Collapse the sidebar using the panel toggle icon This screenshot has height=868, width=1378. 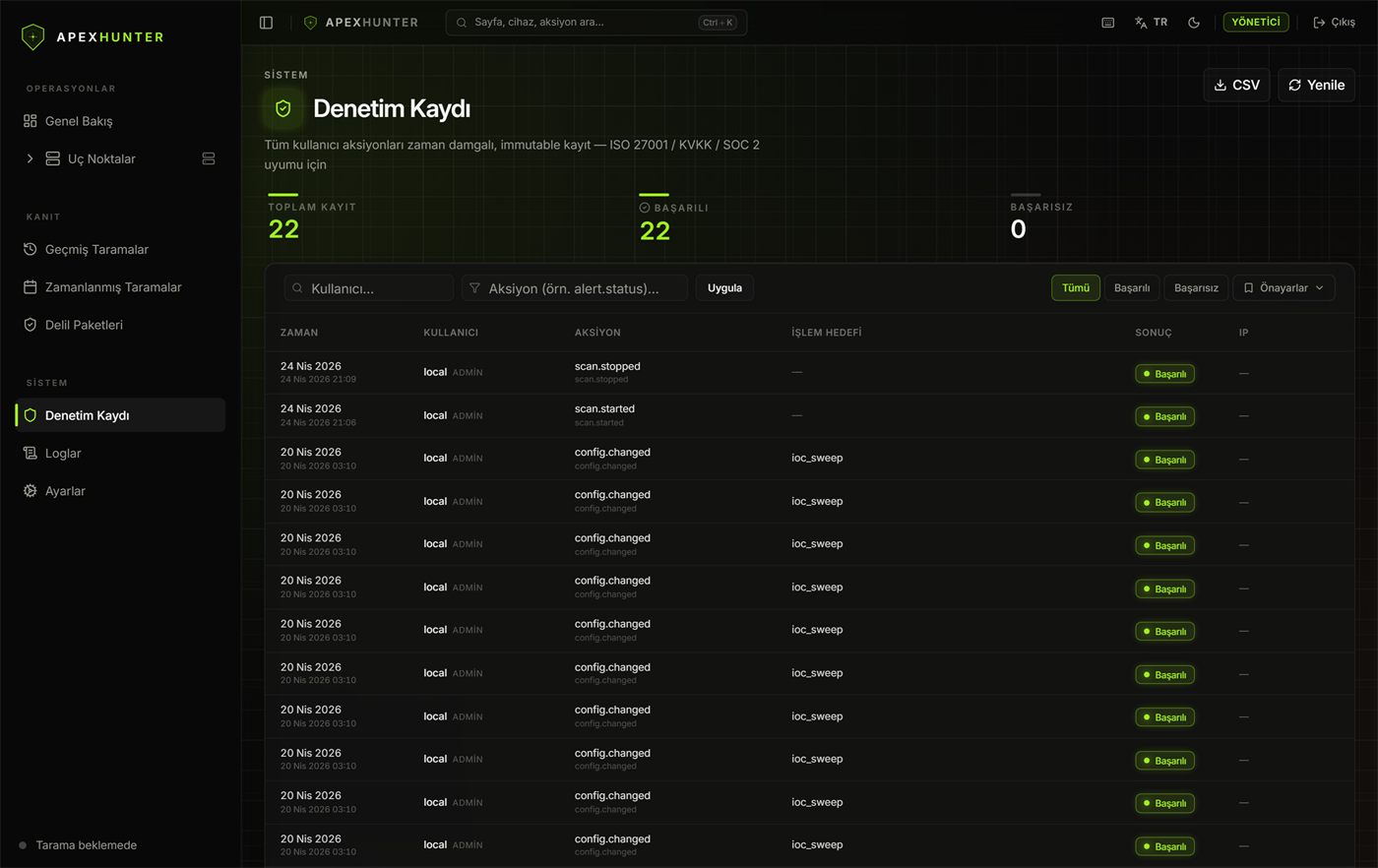tap(266, 23)
